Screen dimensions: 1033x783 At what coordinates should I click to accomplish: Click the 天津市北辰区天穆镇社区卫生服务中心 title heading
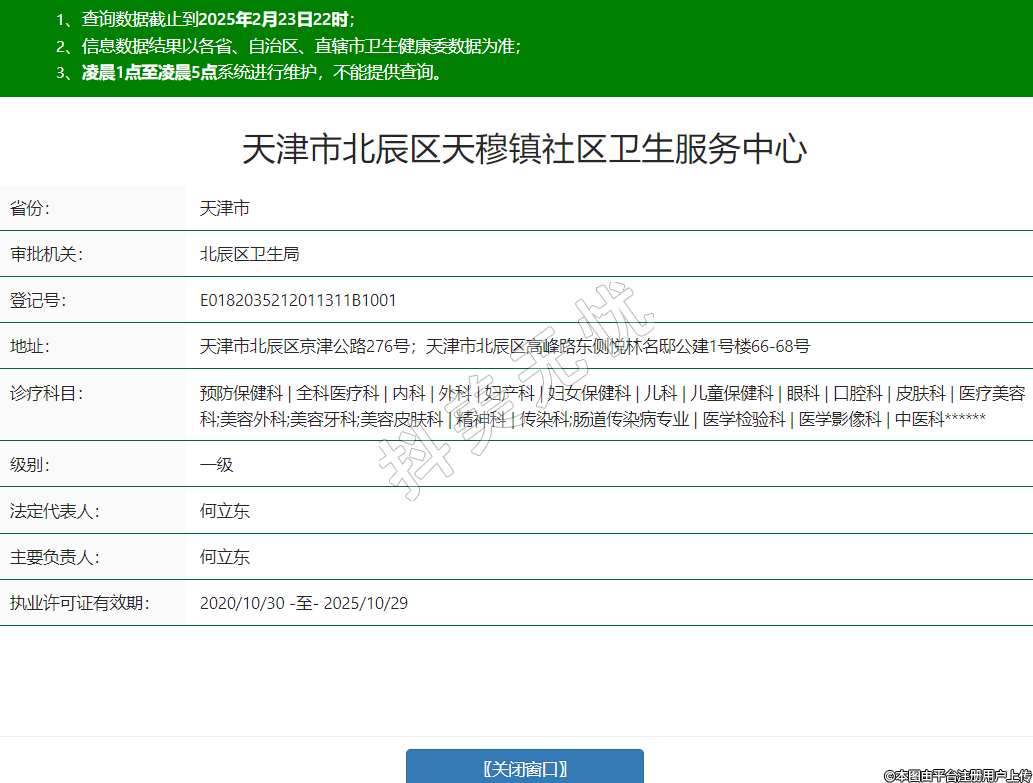tap(524, 150)
